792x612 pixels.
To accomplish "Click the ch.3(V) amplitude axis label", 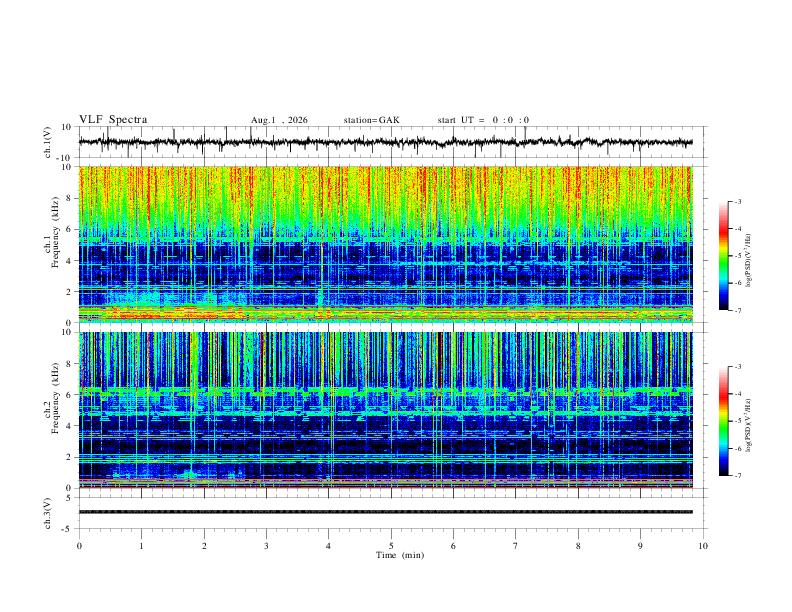I will tap(48, 514).
